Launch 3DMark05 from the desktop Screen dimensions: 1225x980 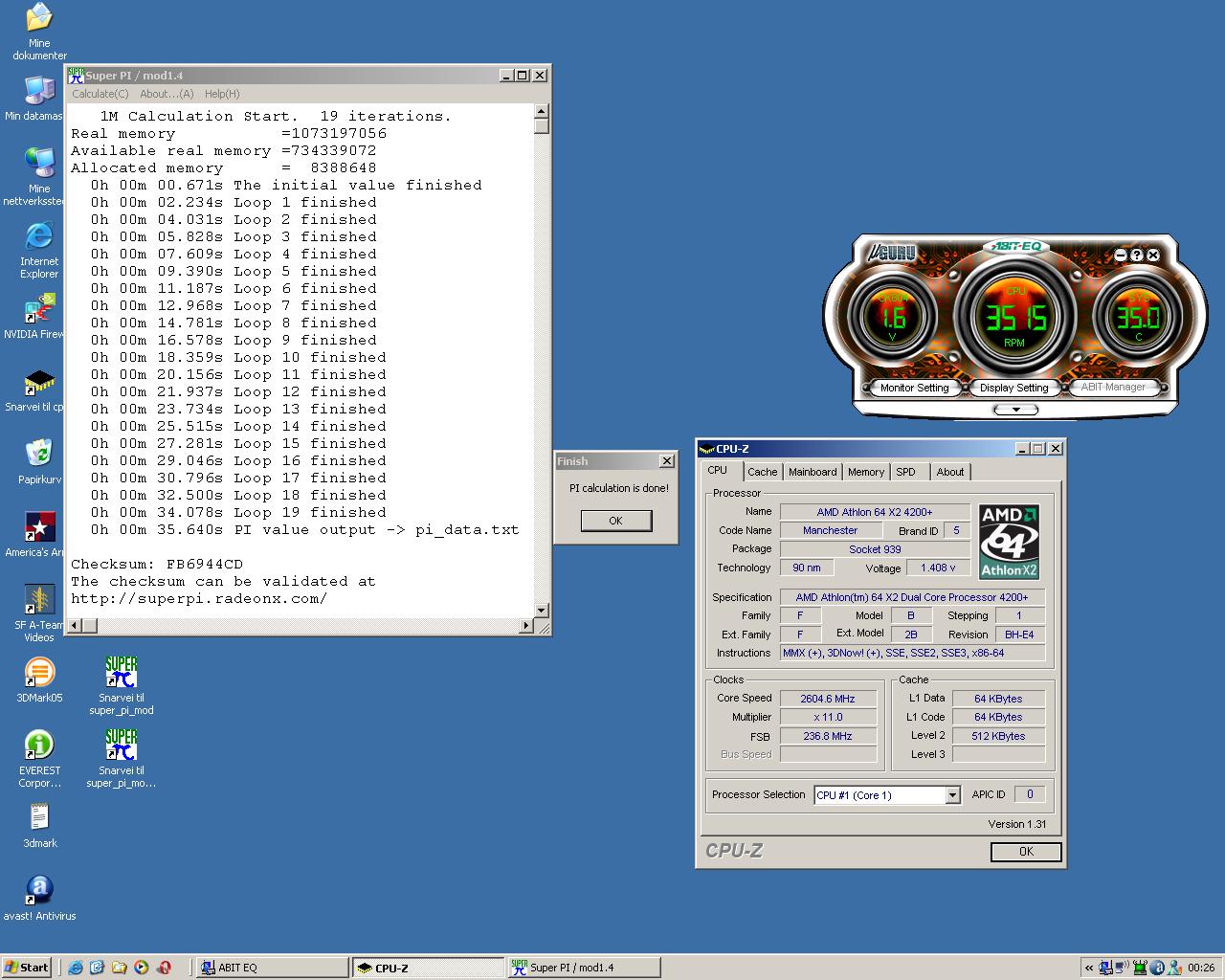[x=39, y=680]
